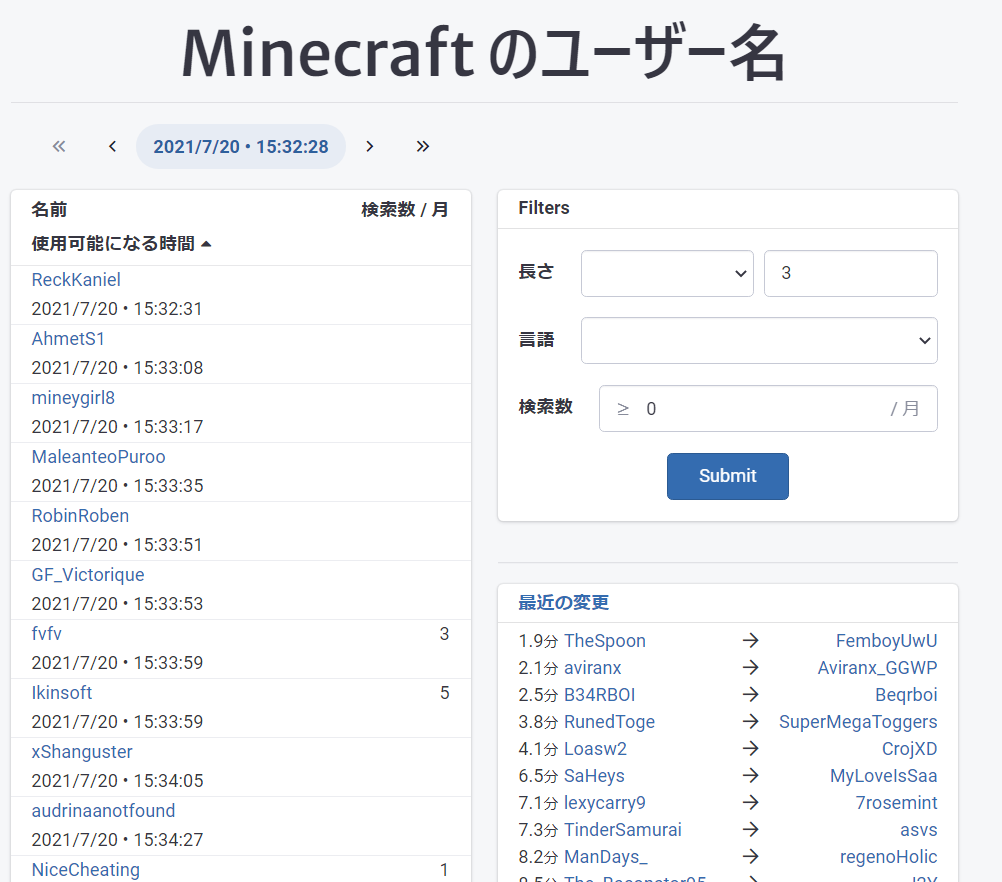Viewport: 1002px width, 882px height.
Task: Select drop time 2021/7/20 15:33:53
Action: coord(117,604)
